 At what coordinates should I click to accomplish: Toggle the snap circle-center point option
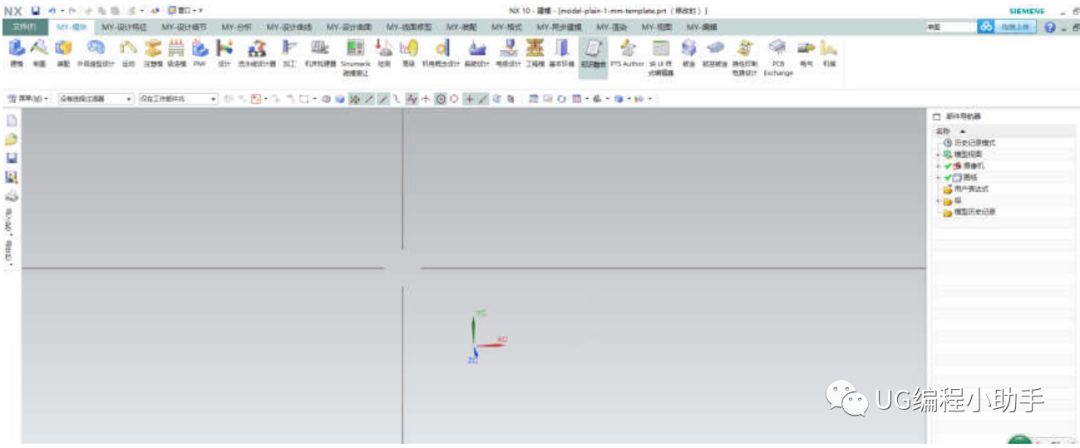click(441, 99)
